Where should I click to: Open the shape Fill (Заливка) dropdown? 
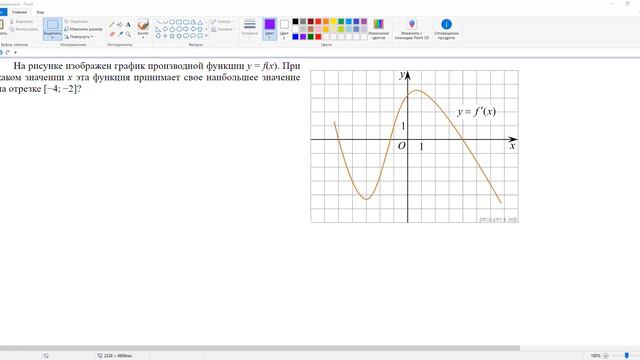(223, 29)
